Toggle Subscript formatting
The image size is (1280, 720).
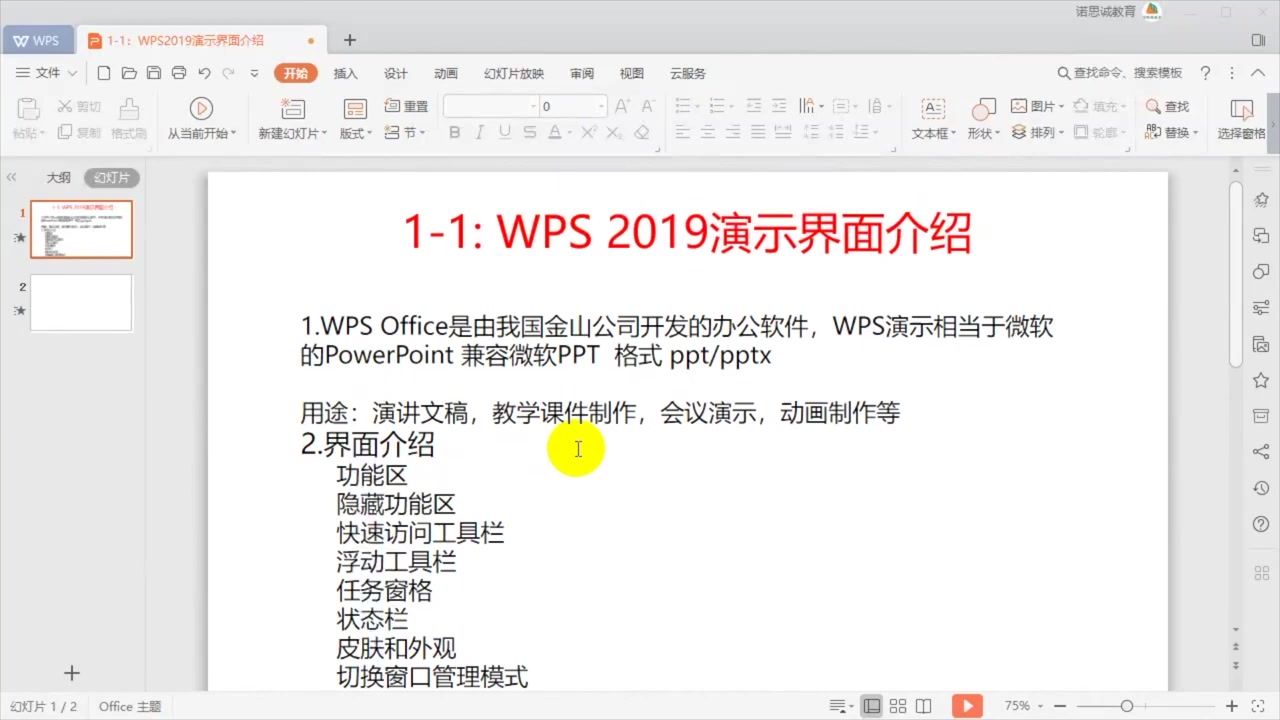click(614, 132)
